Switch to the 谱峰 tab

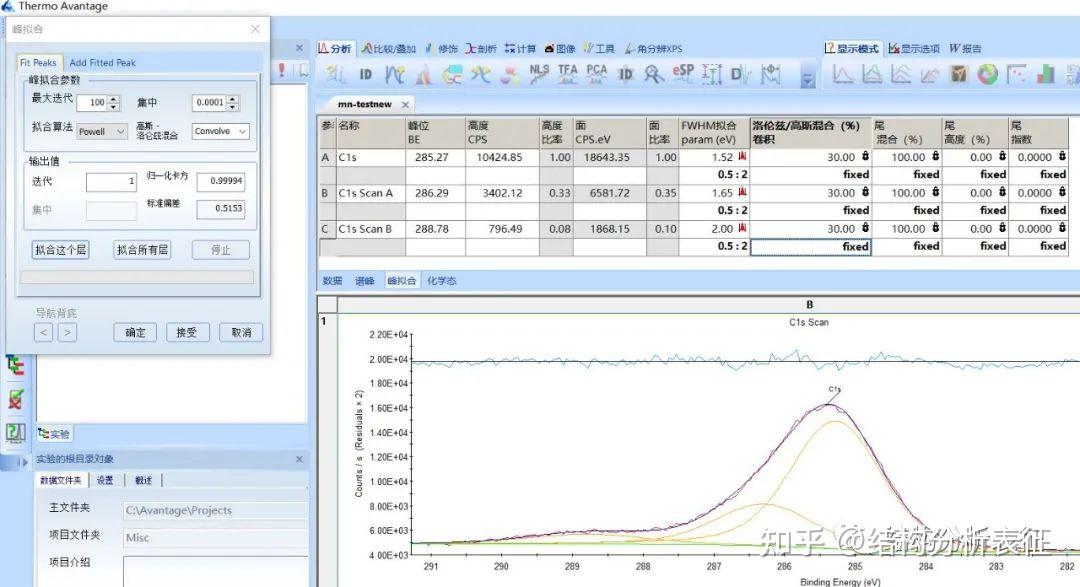click(364, 280)
